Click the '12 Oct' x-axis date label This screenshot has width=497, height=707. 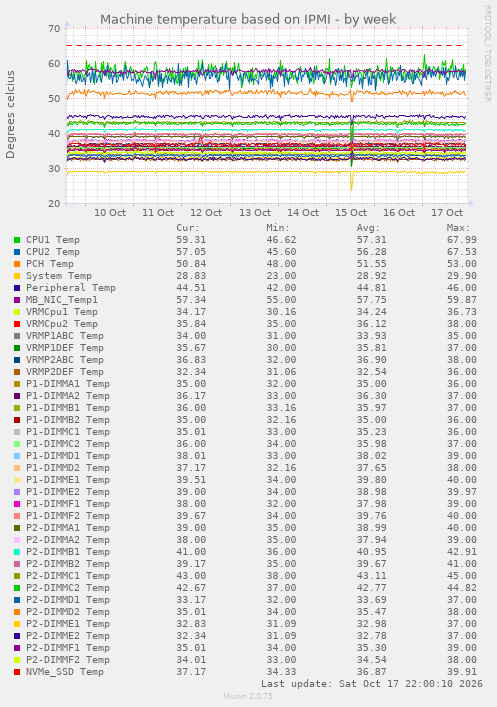(206, 213)
